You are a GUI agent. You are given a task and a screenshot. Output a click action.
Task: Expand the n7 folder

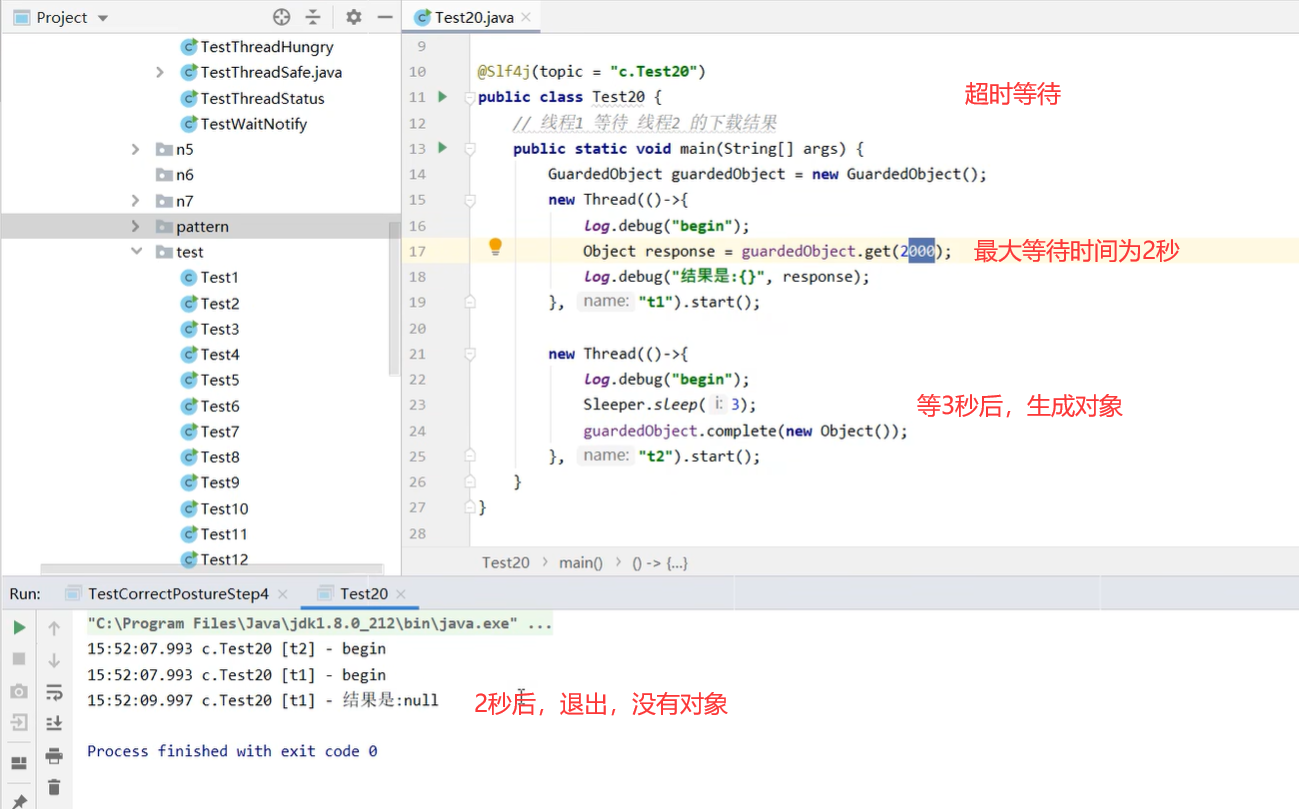pos(136,201)
